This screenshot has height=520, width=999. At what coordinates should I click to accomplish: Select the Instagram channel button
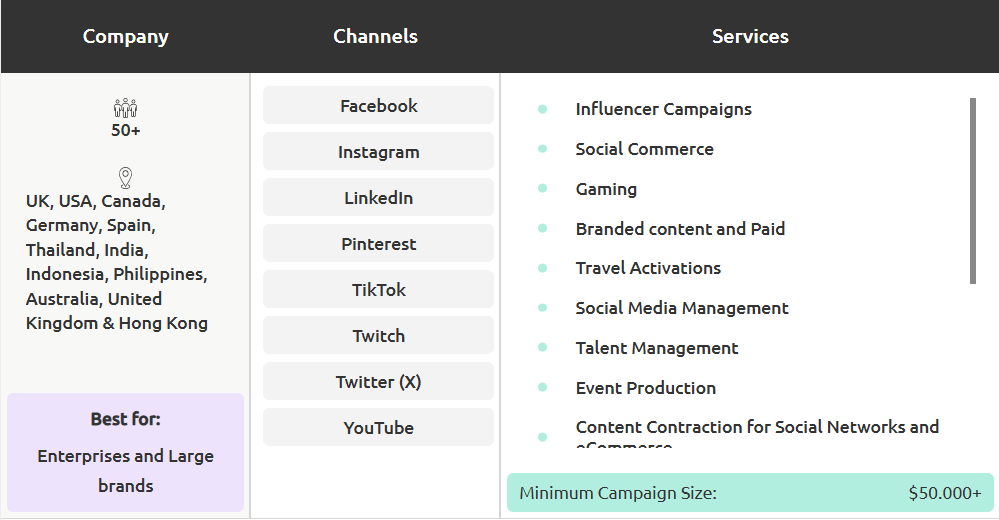pyautogui.click(x=378, y=152)
